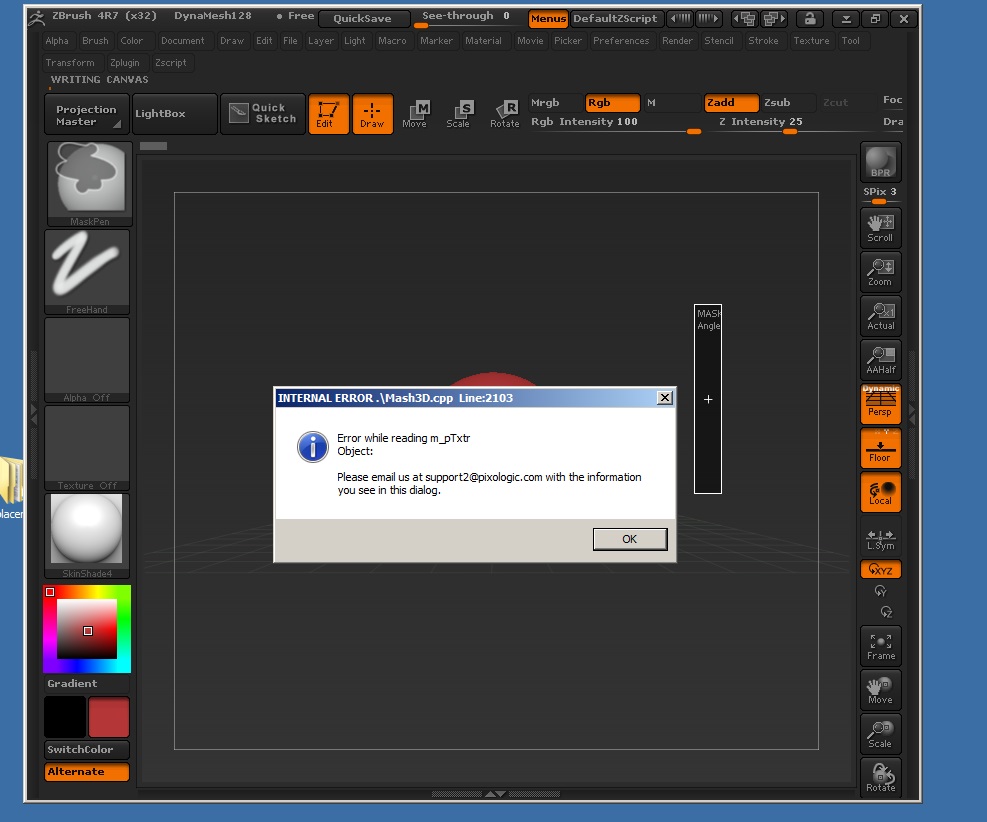Click Rotate in the right shelf

click(x=880, y=778)
